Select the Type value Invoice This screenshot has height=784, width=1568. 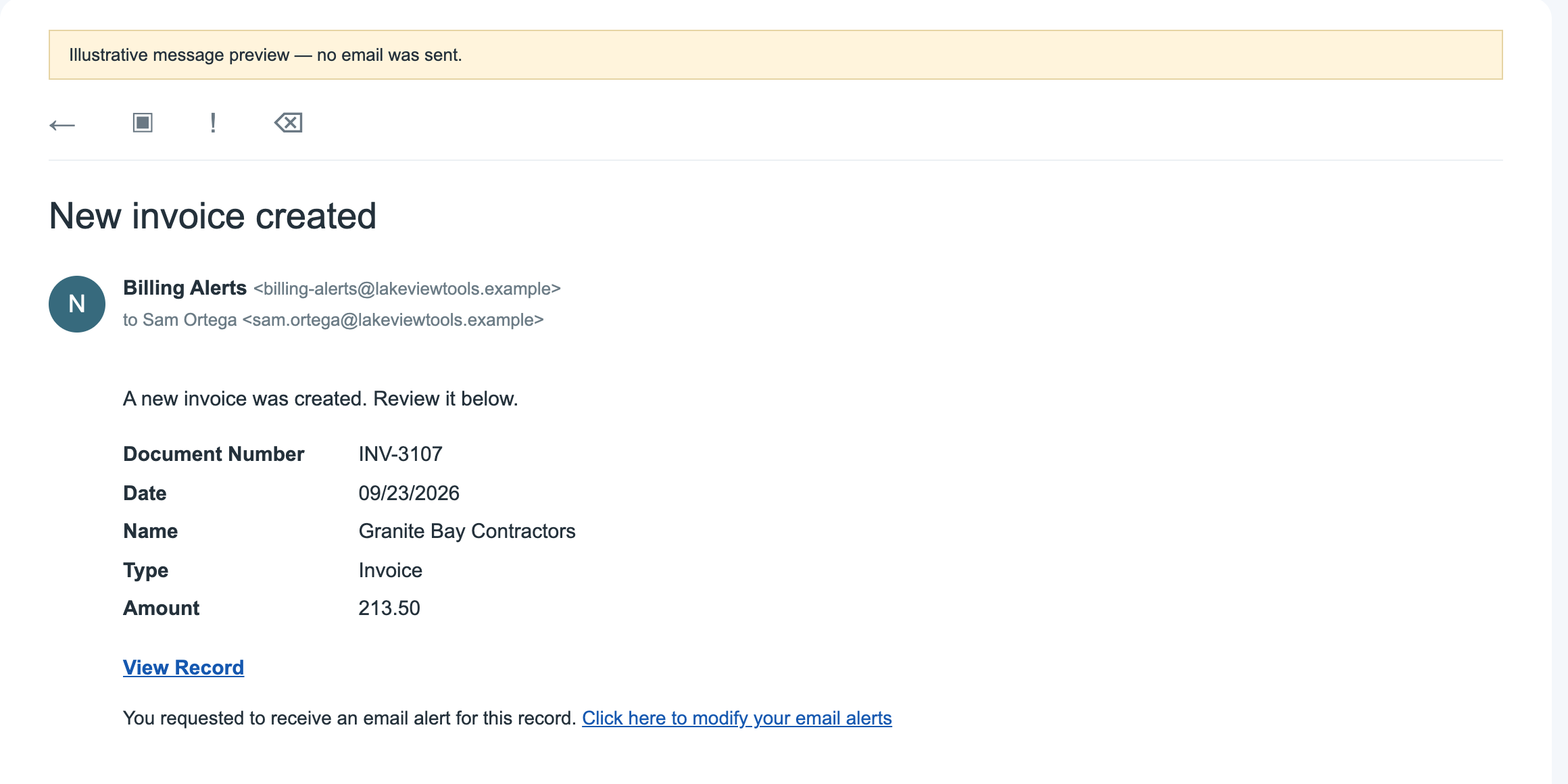pos(391,570)
